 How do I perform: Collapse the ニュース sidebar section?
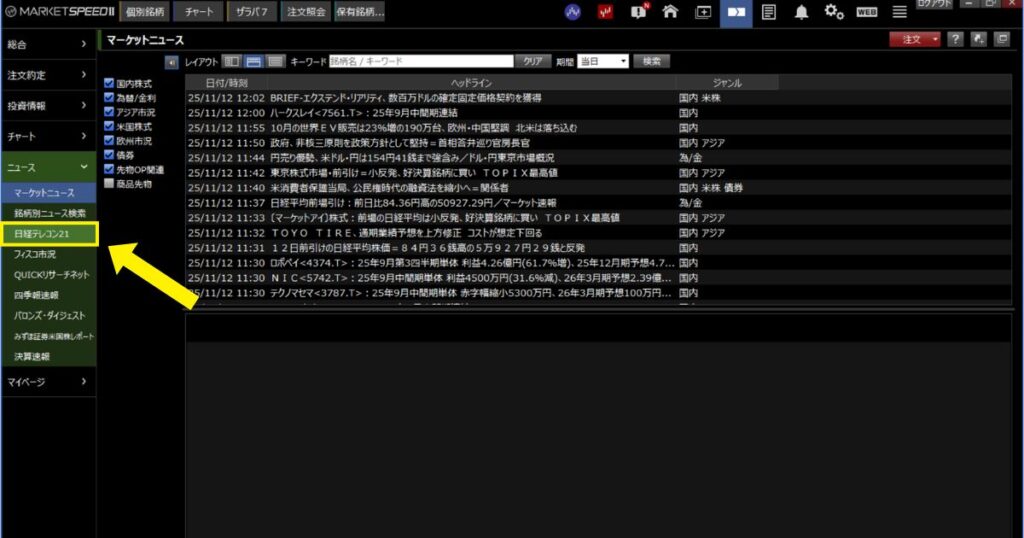tap(48, 167)
